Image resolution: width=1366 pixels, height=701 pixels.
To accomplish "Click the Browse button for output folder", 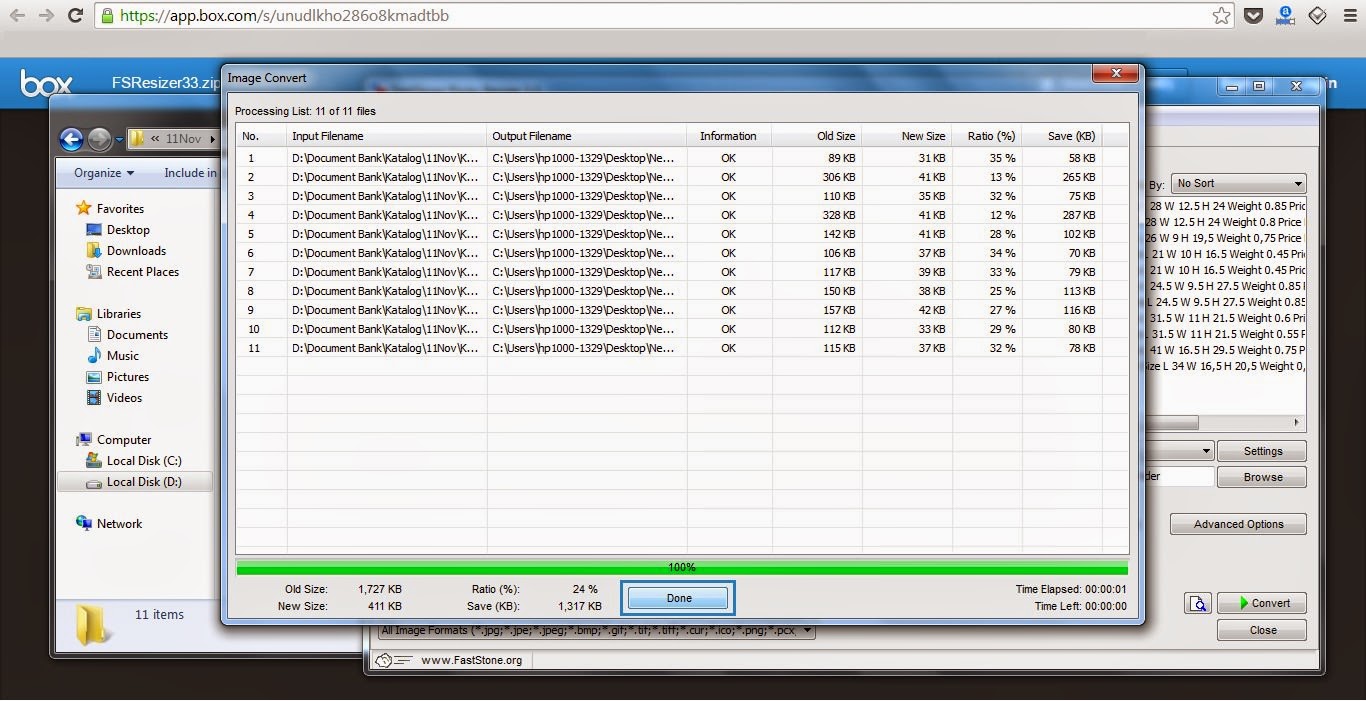I will [1262, 477].
